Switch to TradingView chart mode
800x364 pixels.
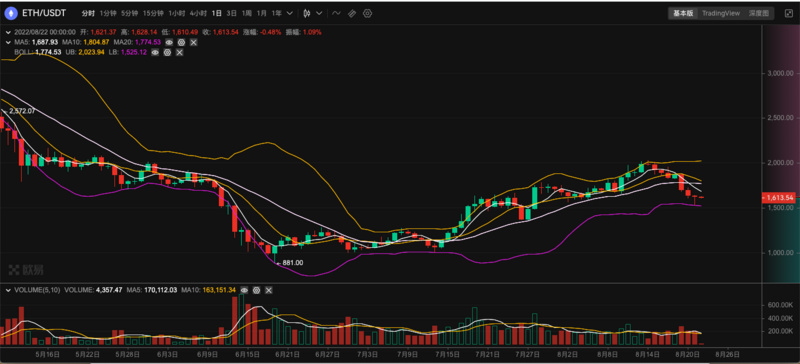pyautogui.click(x=720, y=13)
